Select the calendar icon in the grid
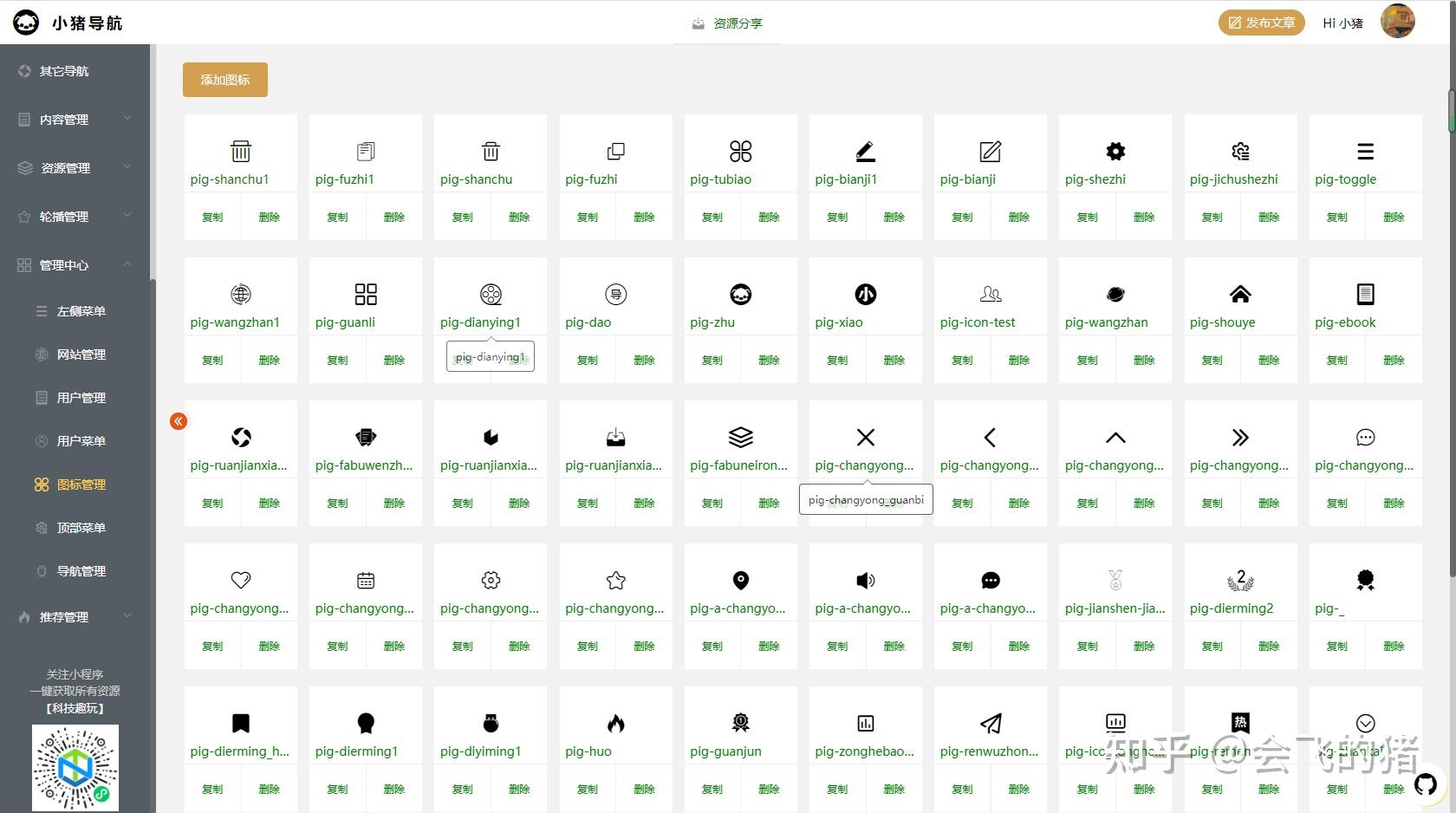1456x813 pixels. point(366,581)
